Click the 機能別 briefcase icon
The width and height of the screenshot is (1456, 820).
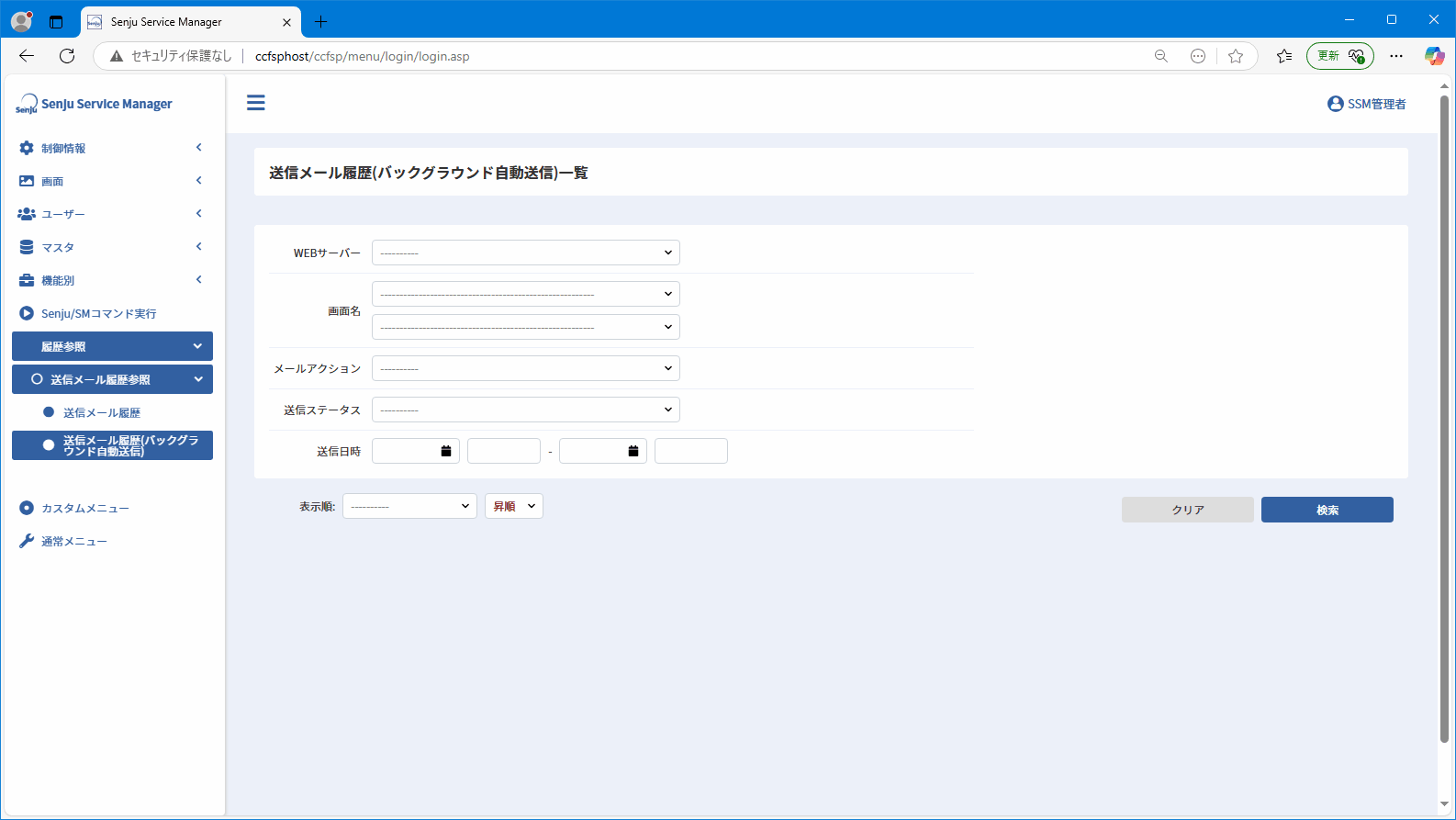coord(27,280)
